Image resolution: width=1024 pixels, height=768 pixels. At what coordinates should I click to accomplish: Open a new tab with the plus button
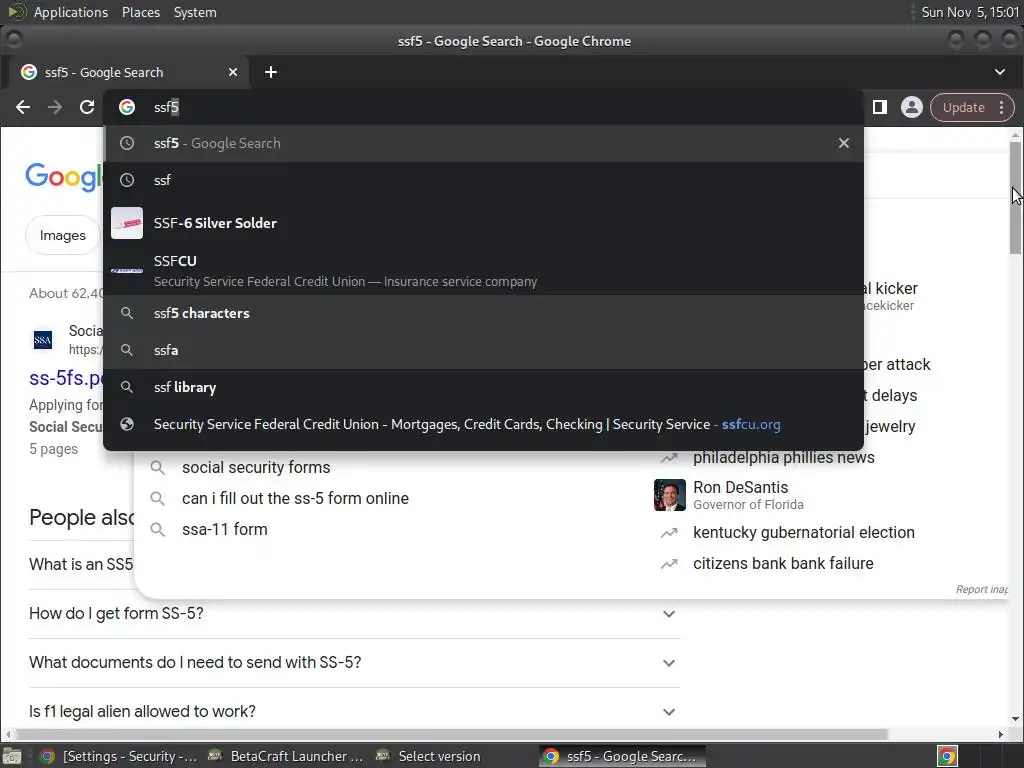tap(271, 72)
